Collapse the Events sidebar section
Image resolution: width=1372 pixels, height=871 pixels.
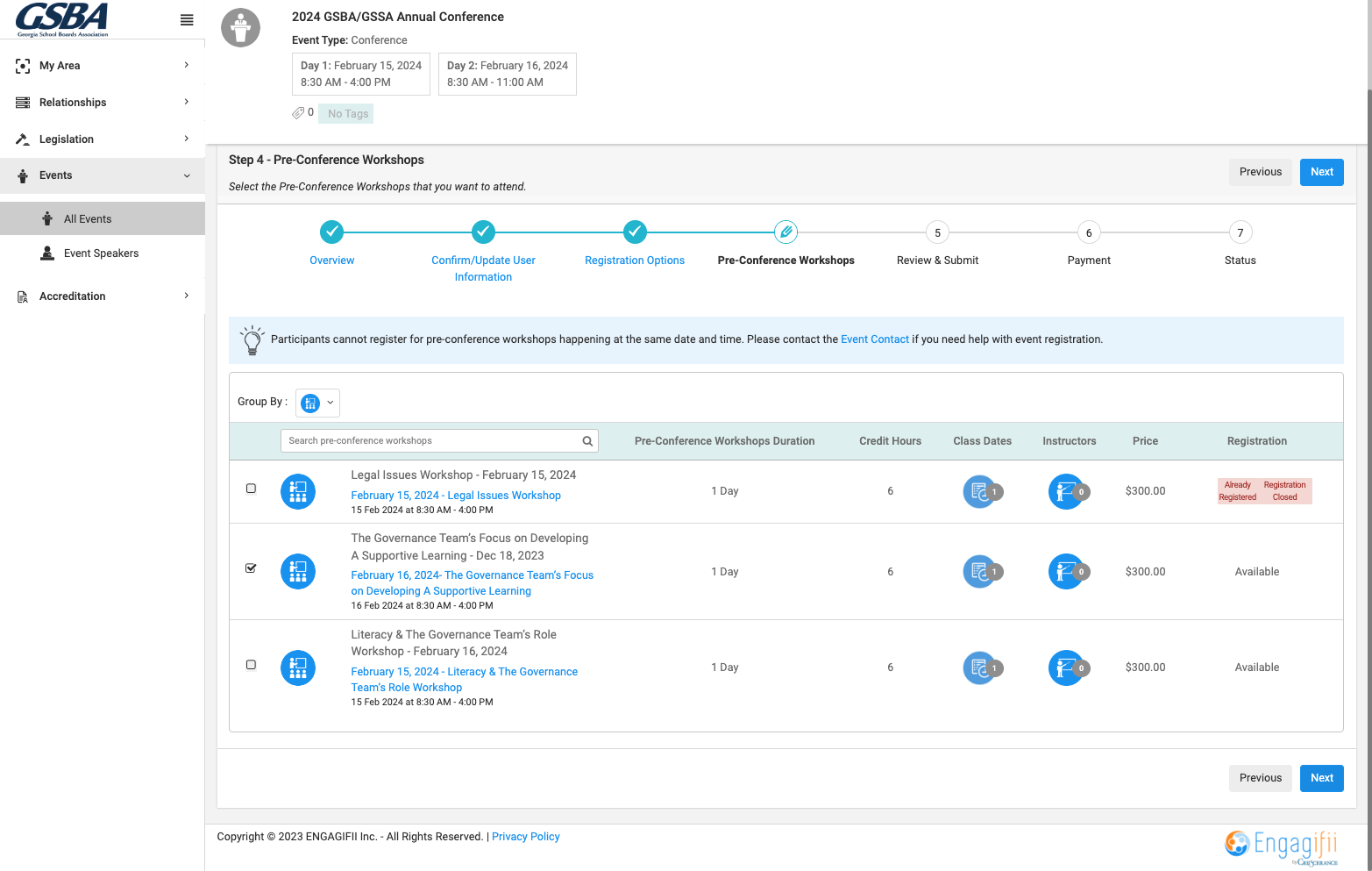tap(103, 175)
